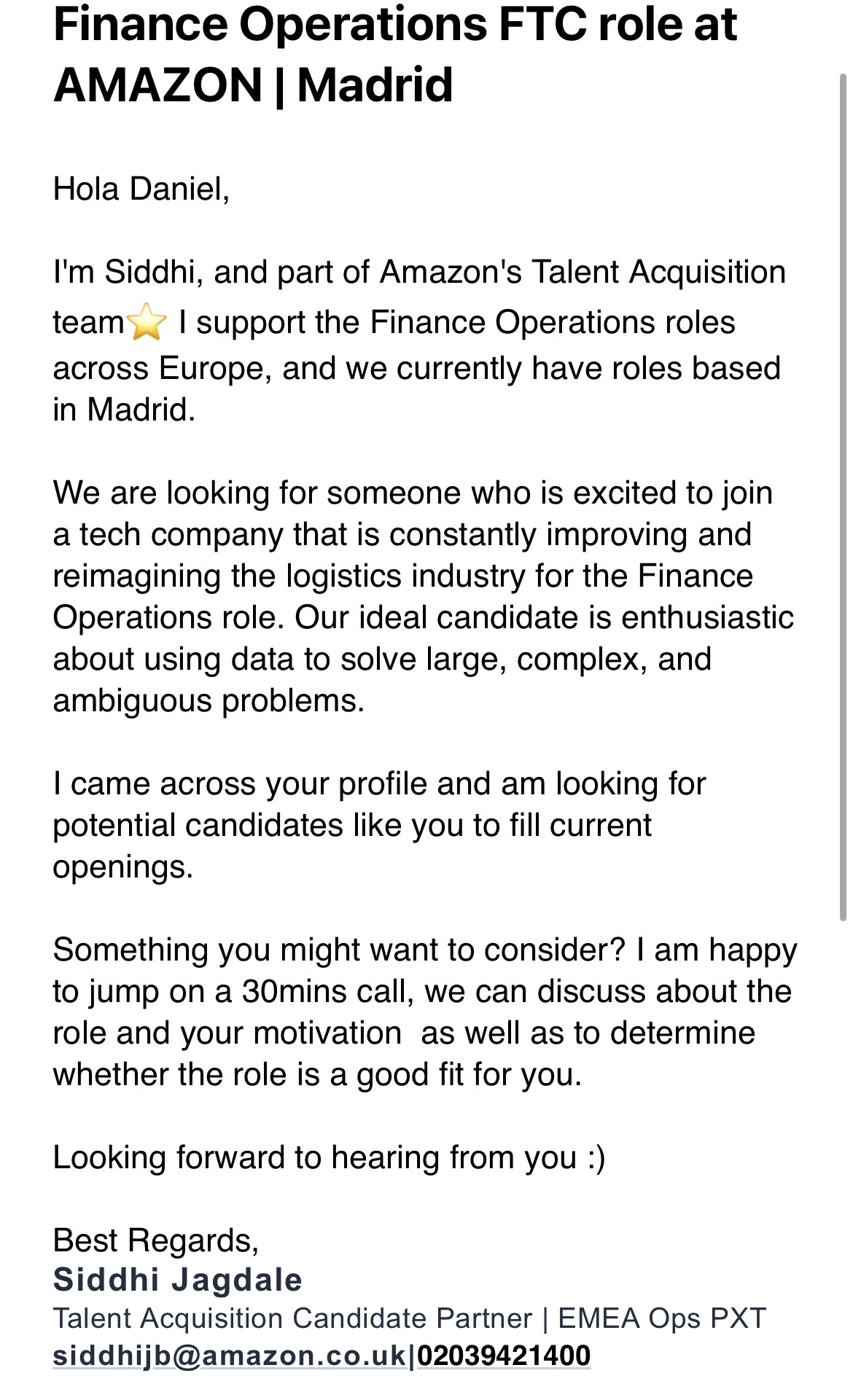Click "Madrid" in the email subject title

point(375,85)
